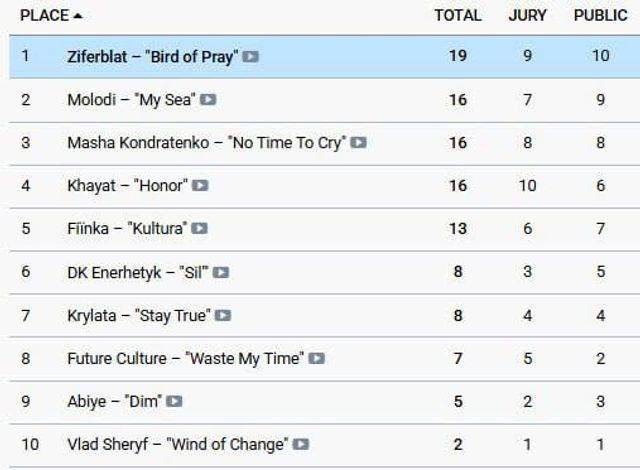The image size is (640, 470).
Task: Sort results by JURY column
Action: pyautogui.click(x=527, y=15)
